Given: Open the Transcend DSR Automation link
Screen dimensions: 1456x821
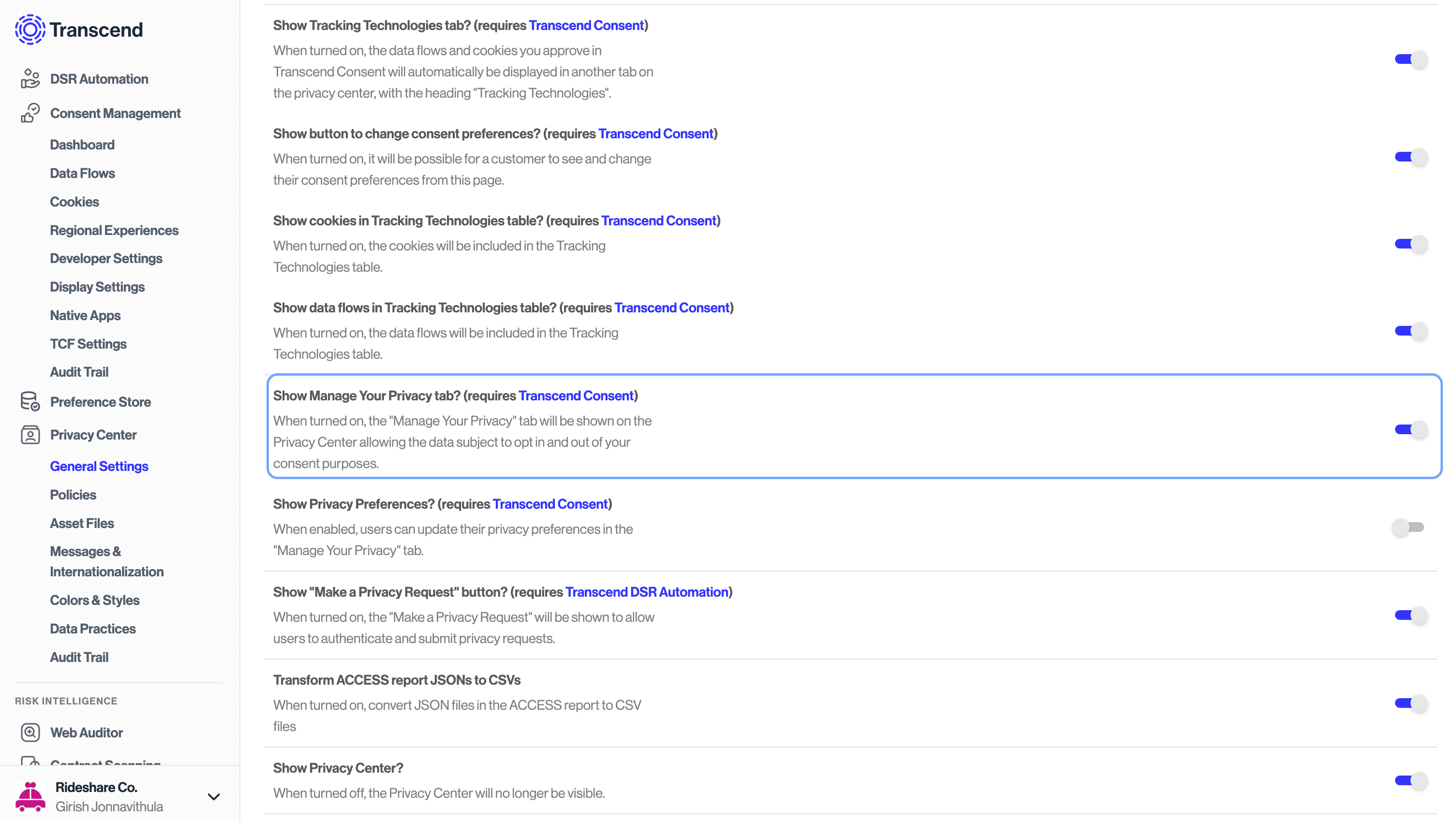Looking at the screenshot, I should pyautogui.click(x=647, y=592).
